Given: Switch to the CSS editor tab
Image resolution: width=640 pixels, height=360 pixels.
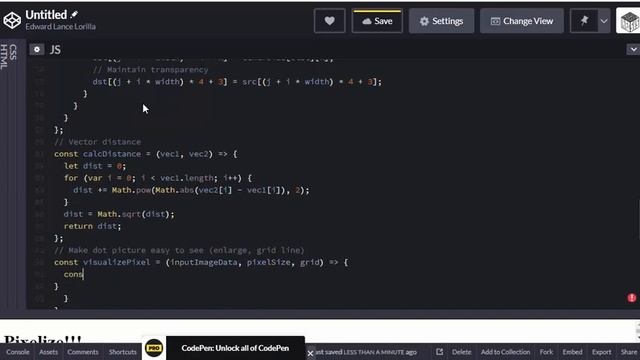Looking at the screenshot, I should tap(13, 52).
